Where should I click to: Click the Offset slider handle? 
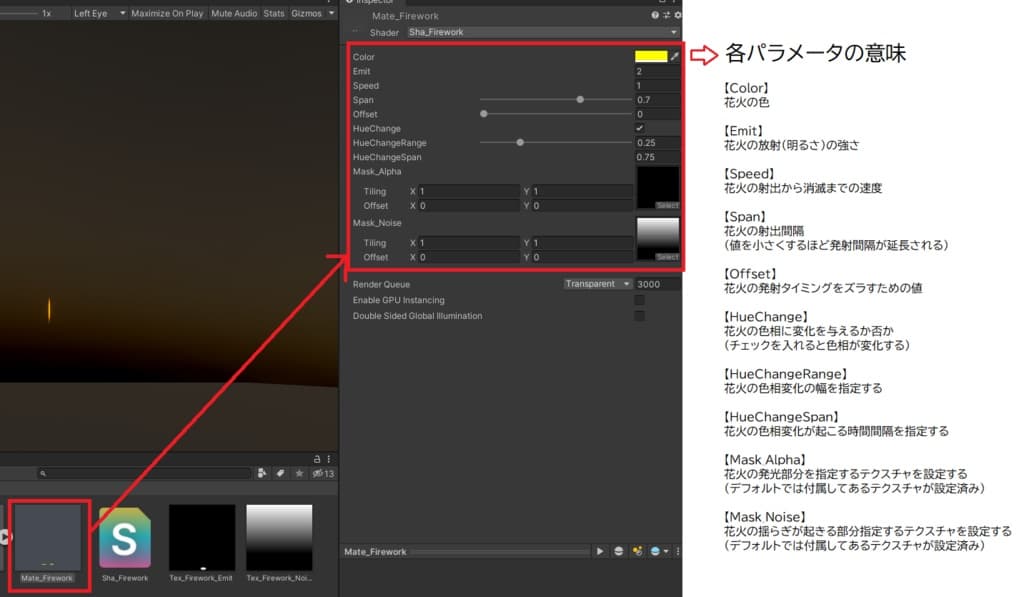(484, 114)
